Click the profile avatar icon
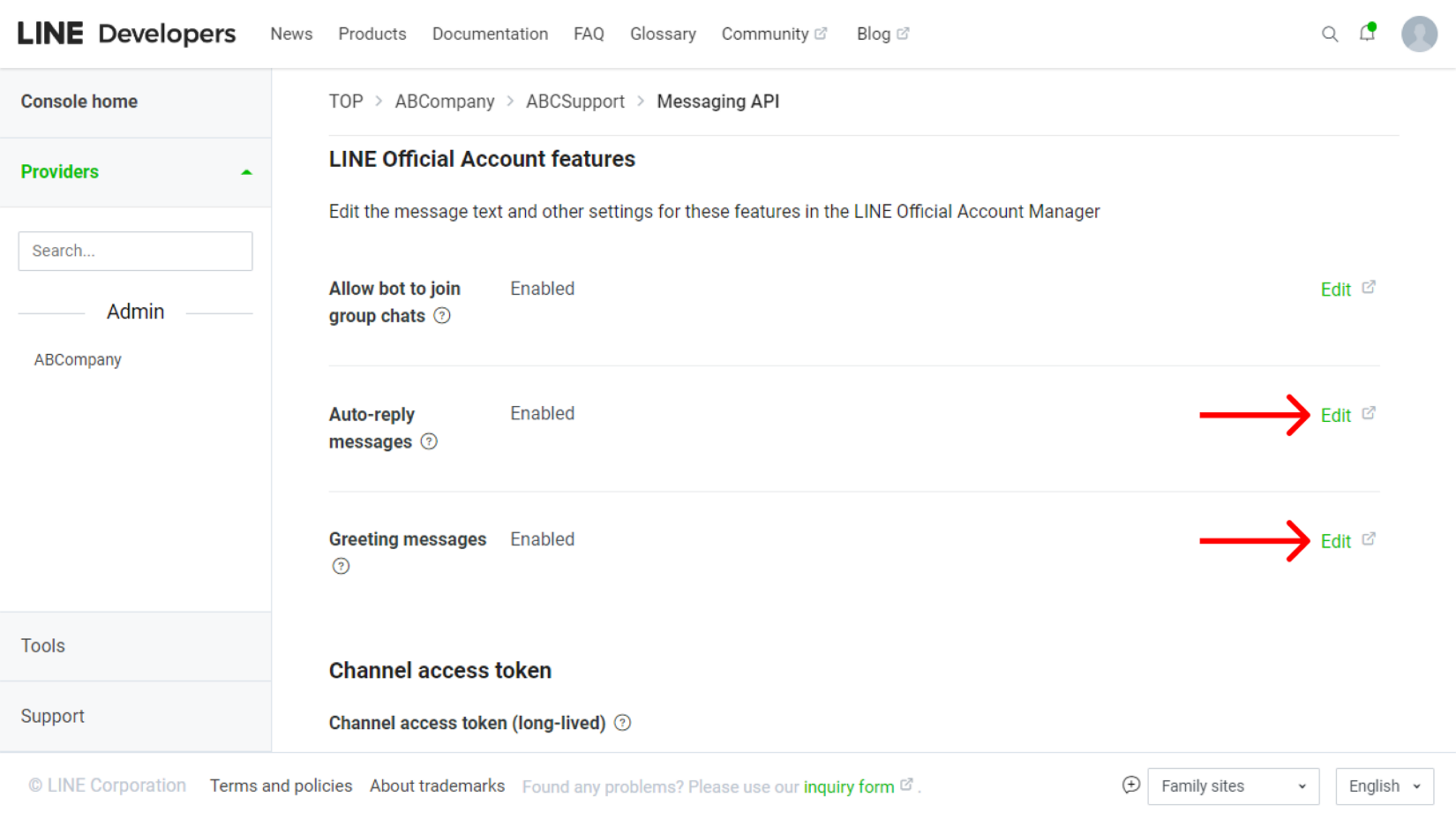 [1419, 34]
